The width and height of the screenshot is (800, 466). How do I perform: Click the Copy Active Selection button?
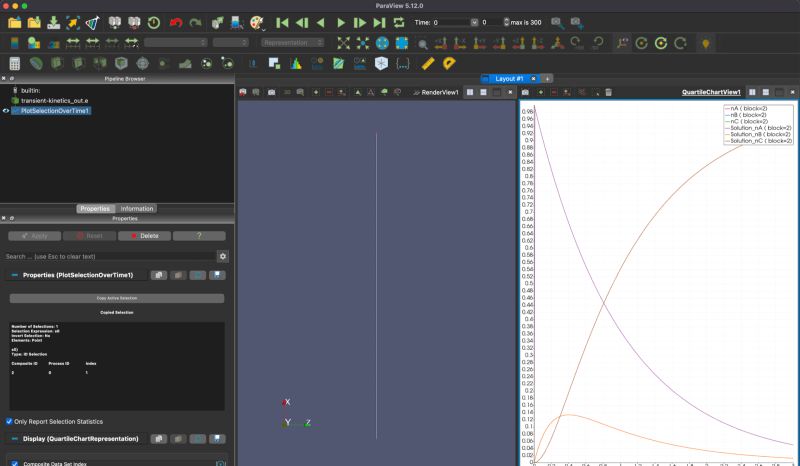(x=117, y=298)
